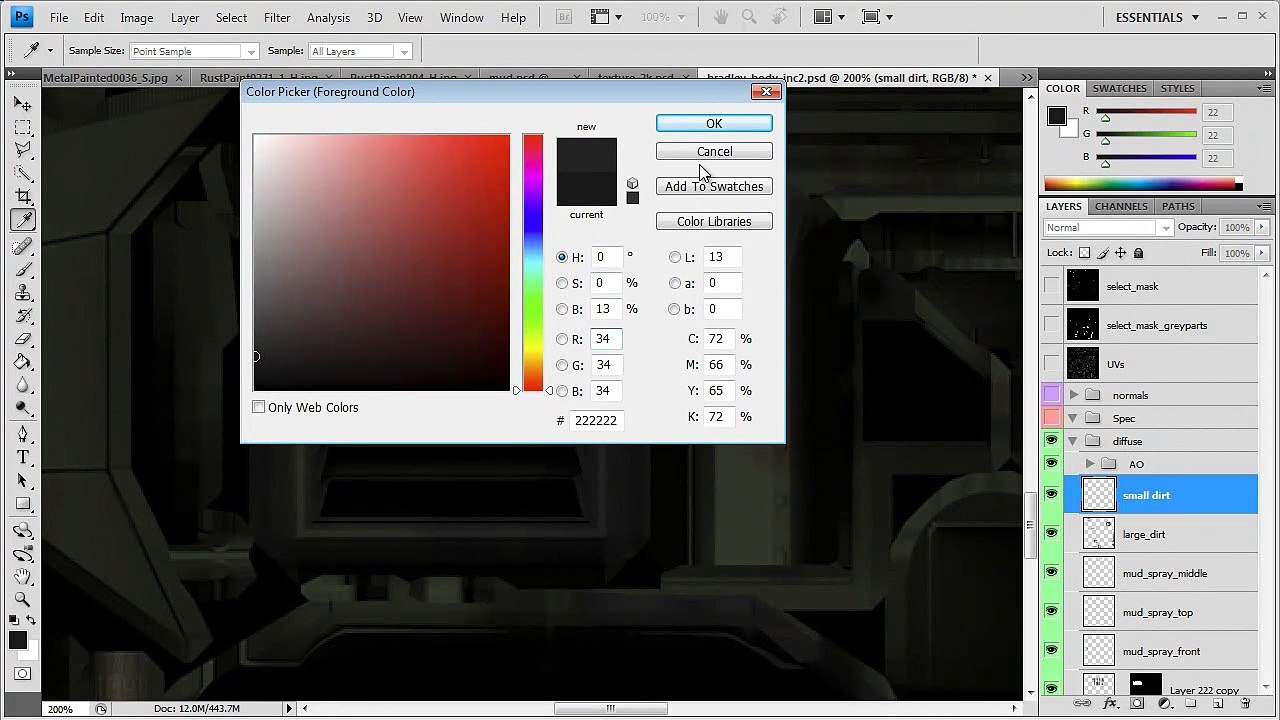Open the layer blend mode dropdown

coord(1107,227)
